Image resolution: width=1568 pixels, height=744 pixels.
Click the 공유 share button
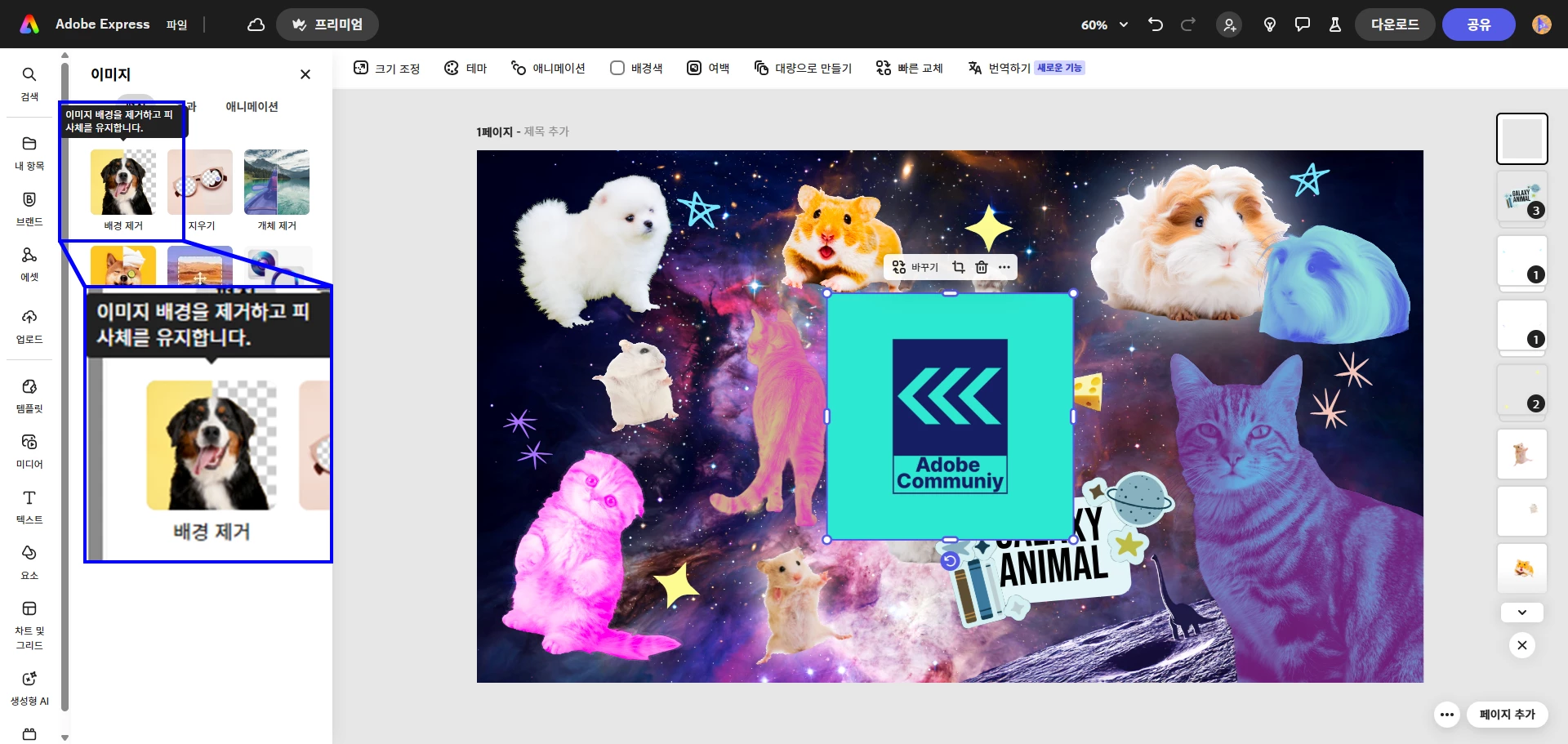tap(1479, 25)
